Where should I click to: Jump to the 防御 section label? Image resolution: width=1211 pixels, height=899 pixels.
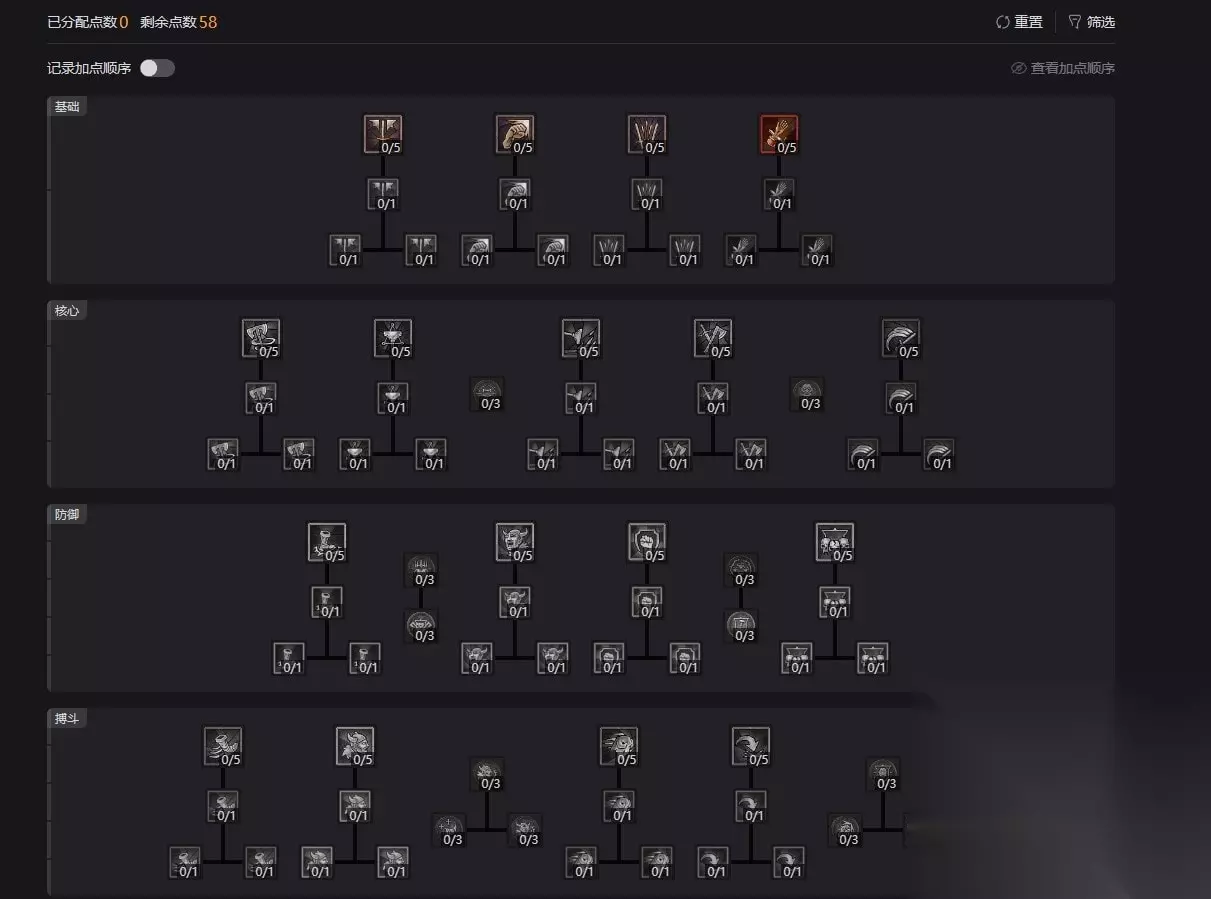(67, 514)
